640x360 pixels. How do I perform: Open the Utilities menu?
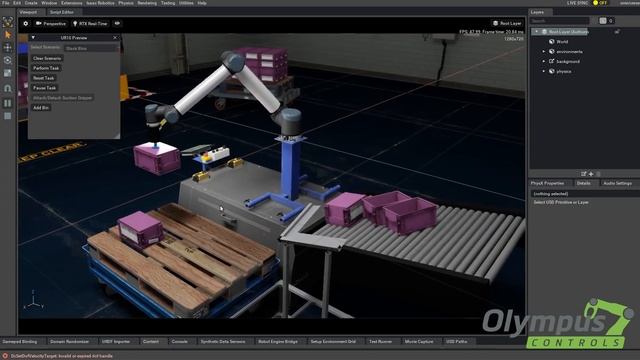point(187,3)
